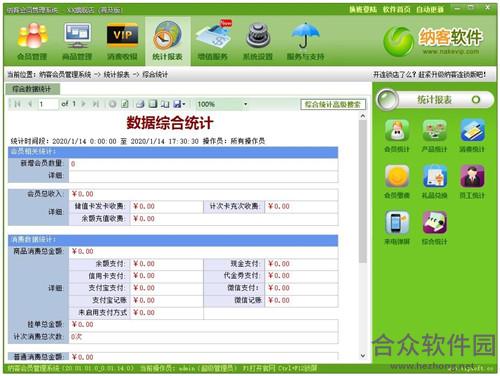500x376 pixels.
Task: Click 支付宝支付 label
Action: [x=107, y=288]
